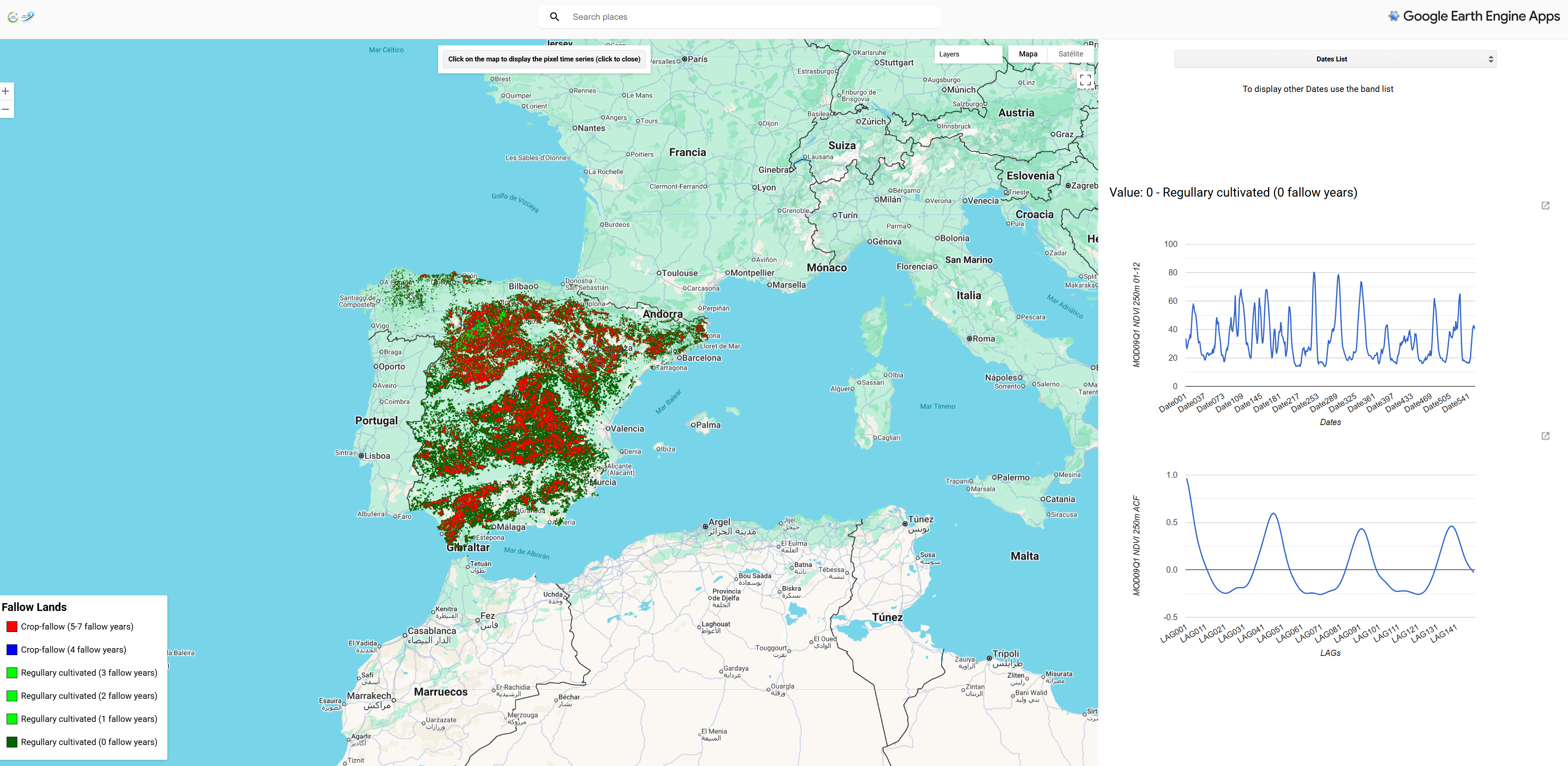
Task: Expand the Layers panel
Action: point(968,54)
